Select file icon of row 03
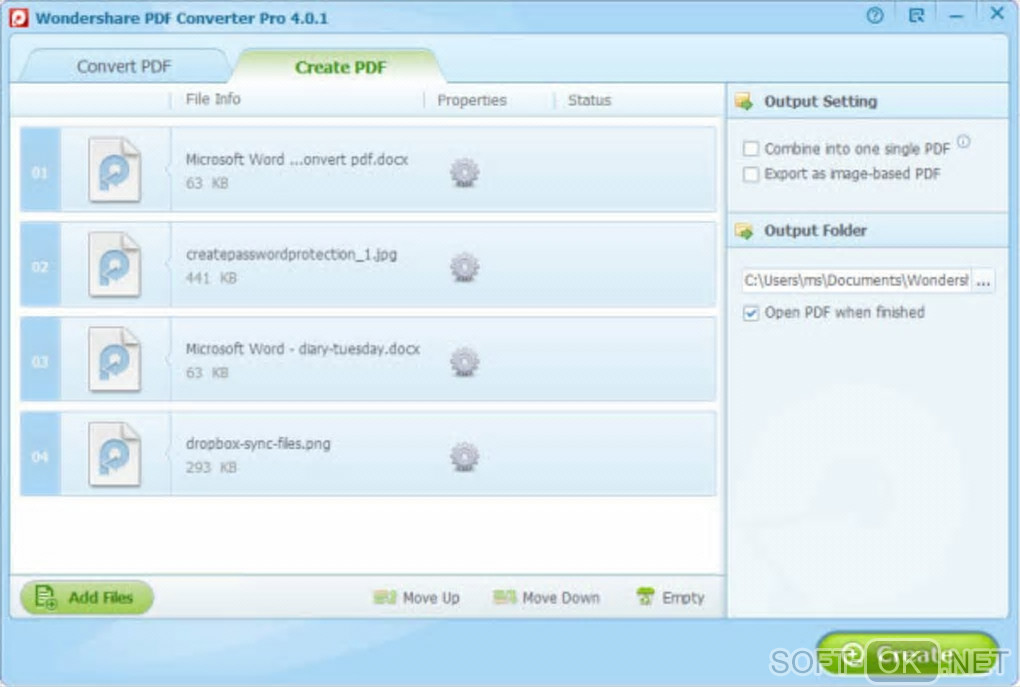 (x=114, y=359)
